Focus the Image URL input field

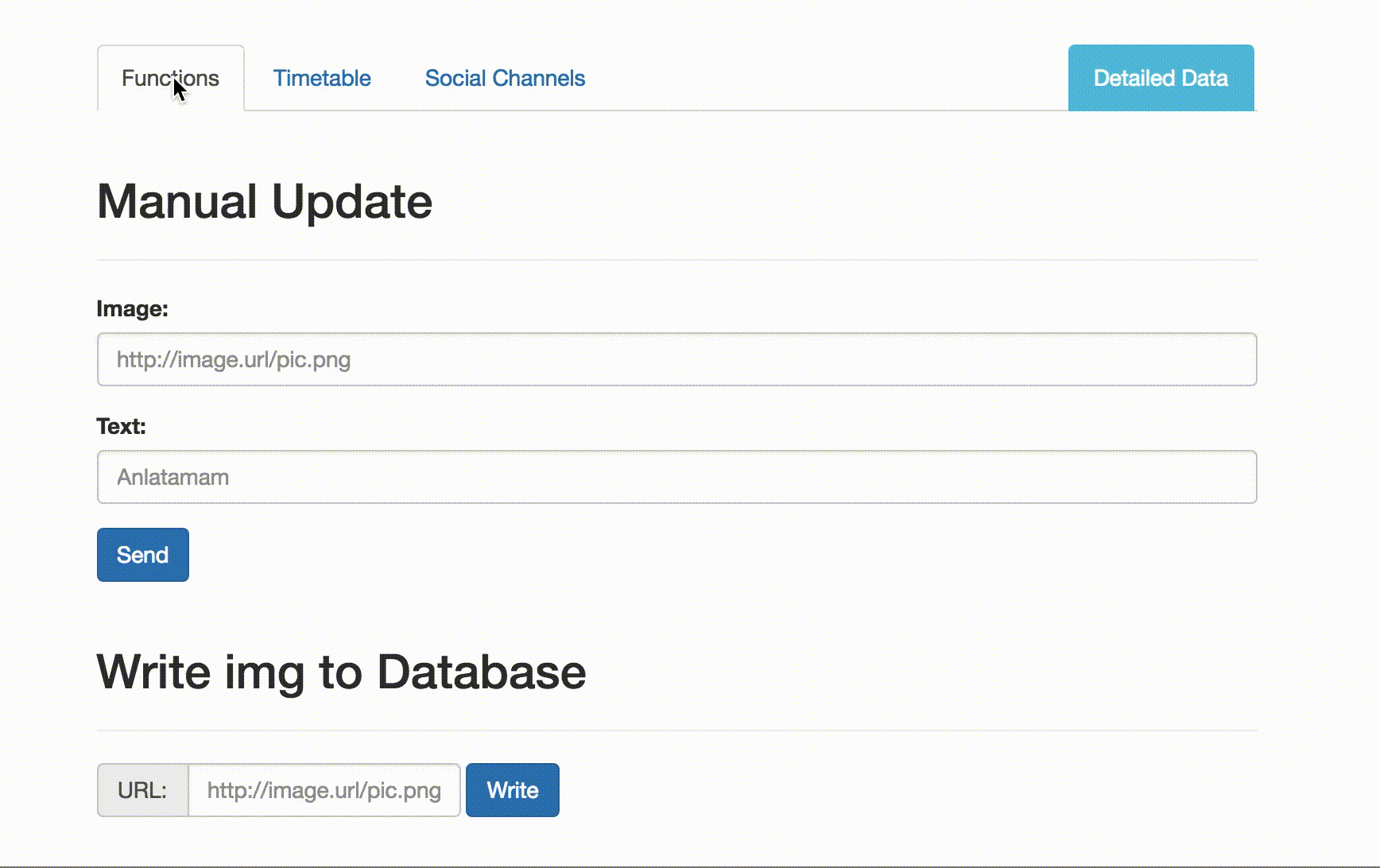[676, 359]
